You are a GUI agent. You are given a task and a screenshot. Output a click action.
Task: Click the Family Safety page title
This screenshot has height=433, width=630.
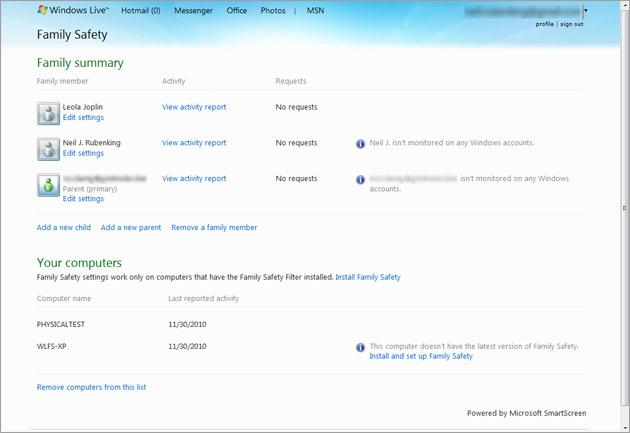point(72,35)
